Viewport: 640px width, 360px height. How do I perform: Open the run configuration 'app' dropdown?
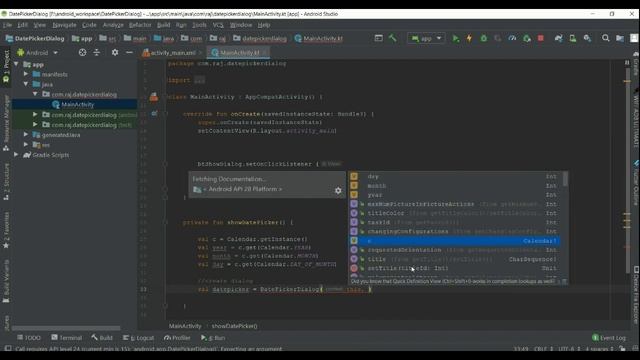coord(426,38)
